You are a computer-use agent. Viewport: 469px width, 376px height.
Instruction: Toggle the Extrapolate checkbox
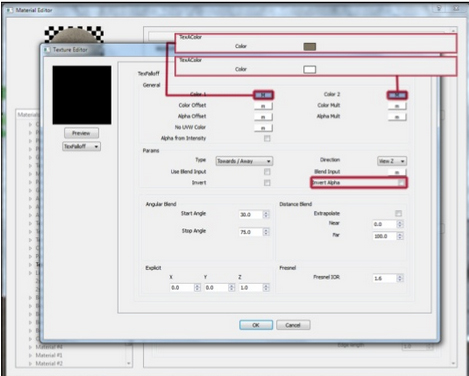[398, 213]
